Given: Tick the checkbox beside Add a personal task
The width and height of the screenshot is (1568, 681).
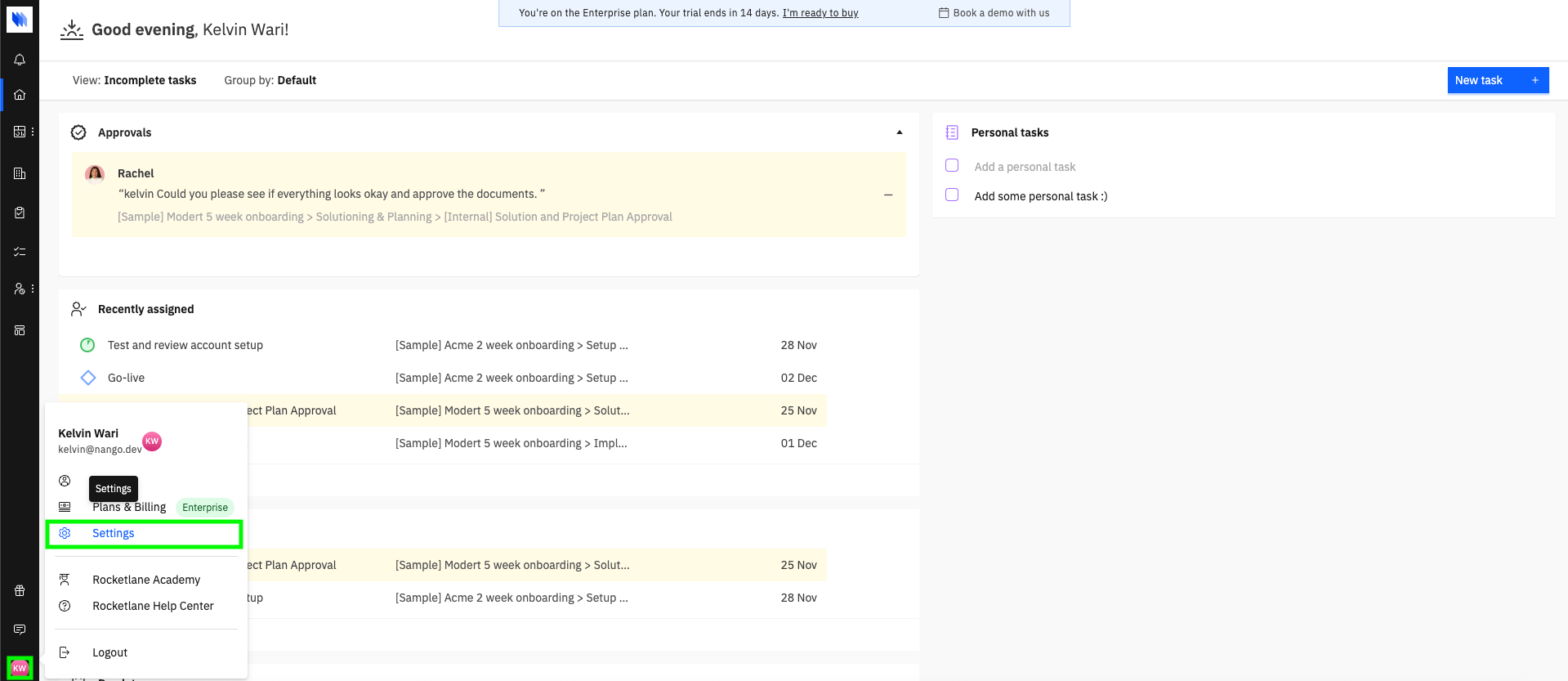Looking at the screenshot, I should coord(952,165).
